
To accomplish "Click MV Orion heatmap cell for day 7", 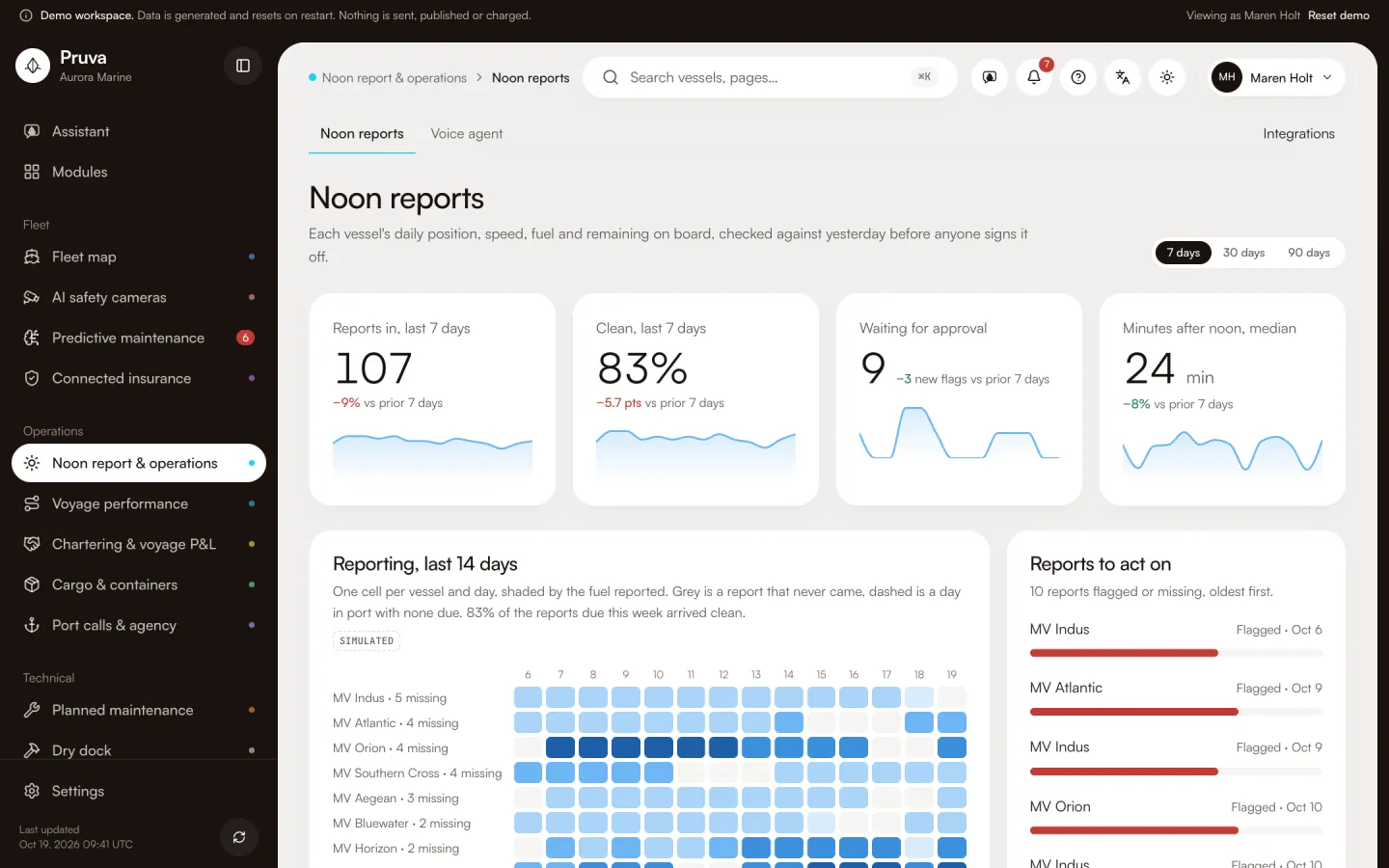I will 560,747.
